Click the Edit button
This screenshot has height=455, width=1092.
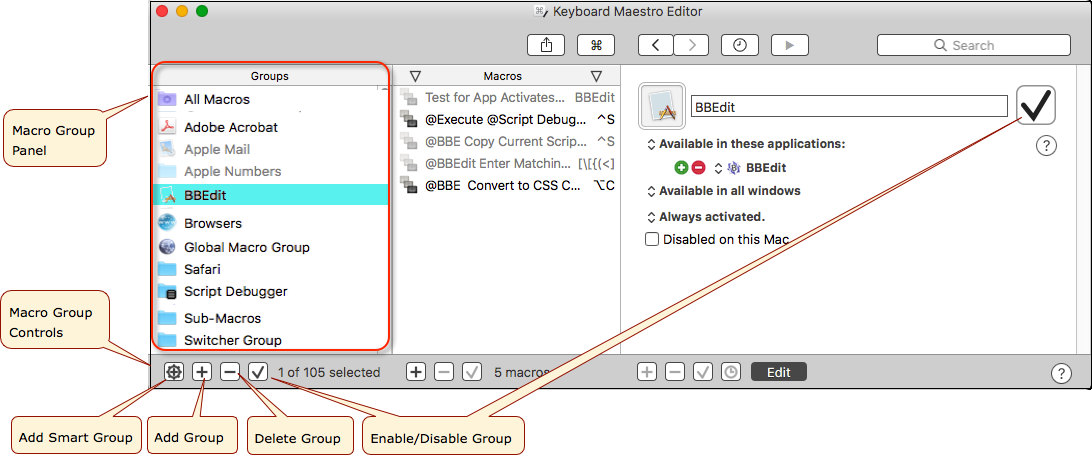[x=779, y=372]
